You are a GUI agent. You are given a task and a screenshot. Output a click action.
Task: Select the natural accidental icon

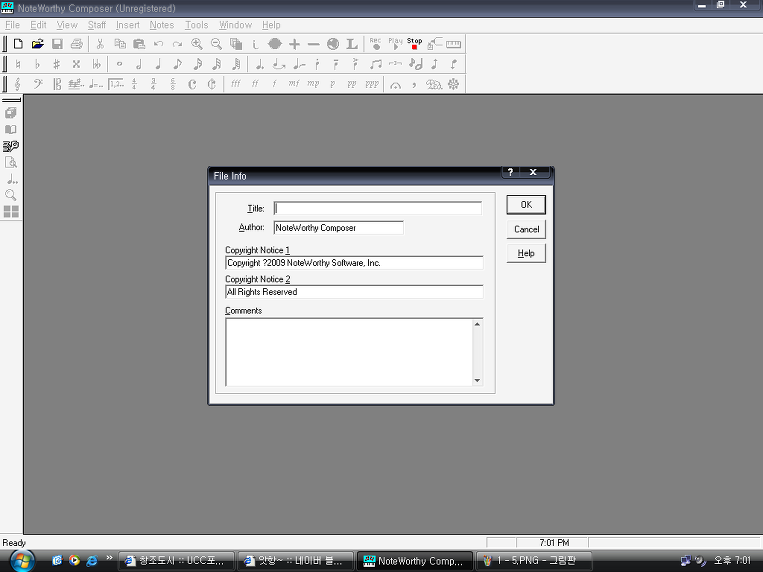pos(18,64)
